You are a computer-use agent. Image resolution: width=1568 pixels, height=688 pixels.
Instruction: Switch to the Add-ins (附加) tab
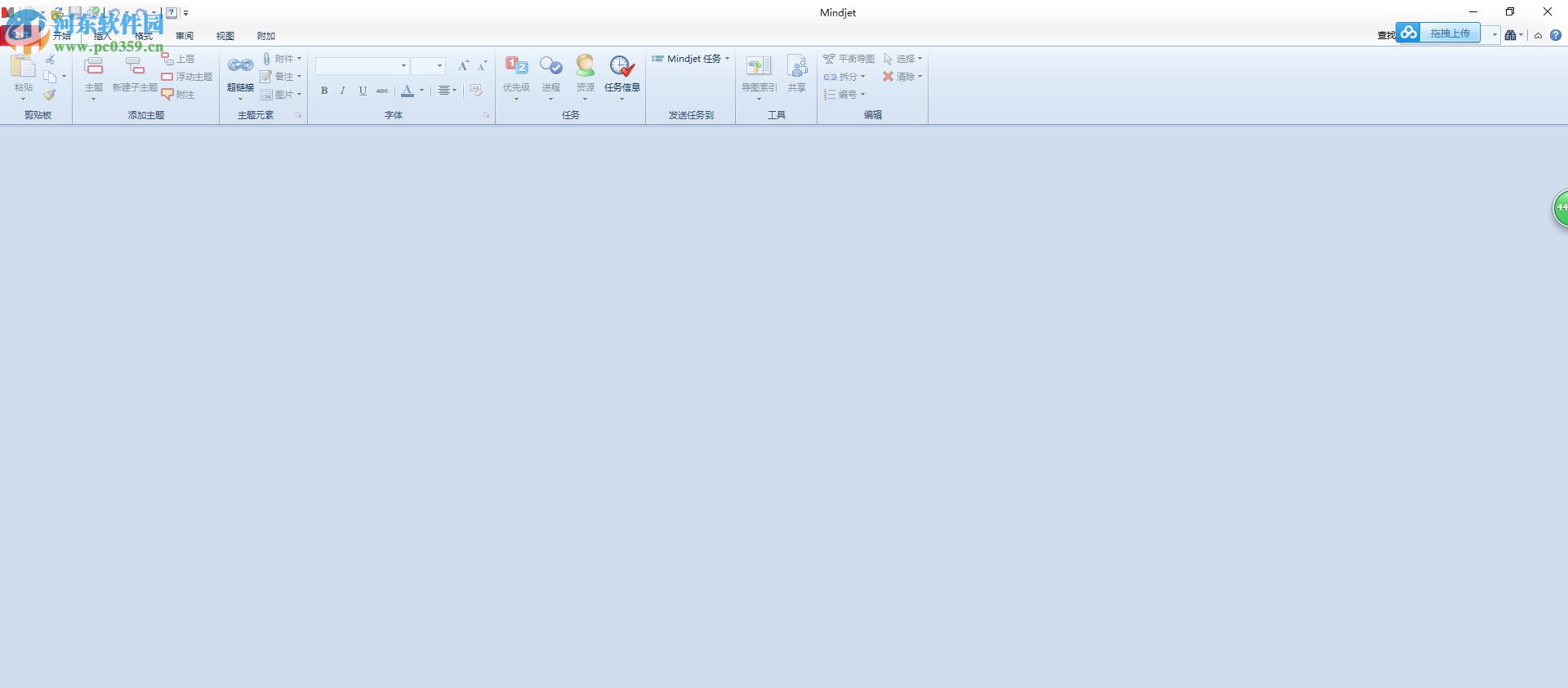pyautogui.click(x=266, y=35)
